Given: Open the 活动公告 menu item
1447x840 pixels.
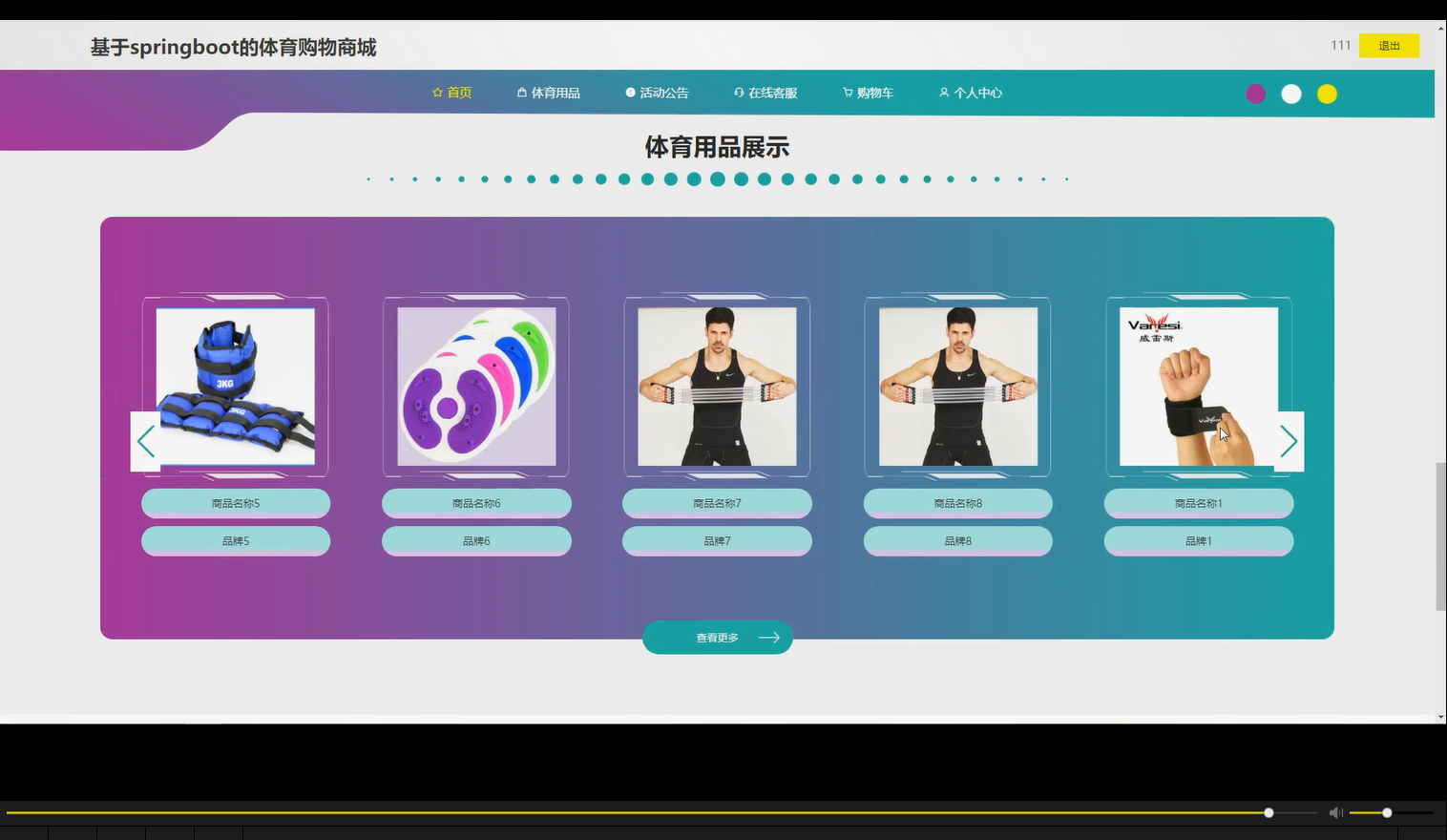Looking at the screenshot, I should (x=657, y=93).
